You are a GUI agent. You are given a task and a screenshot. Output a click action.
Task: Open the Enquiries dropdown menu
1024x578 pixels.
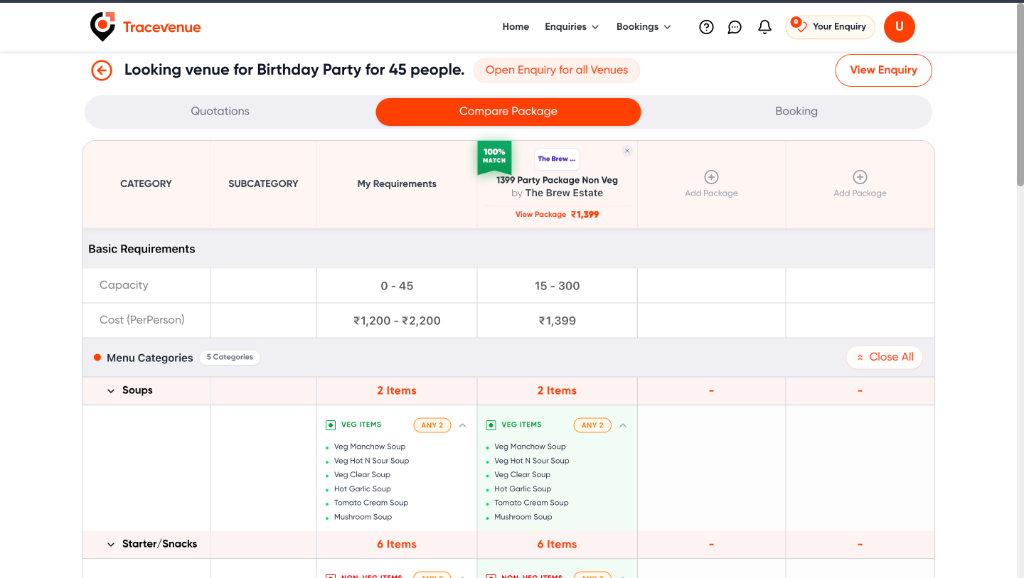(x=571, y=27)
